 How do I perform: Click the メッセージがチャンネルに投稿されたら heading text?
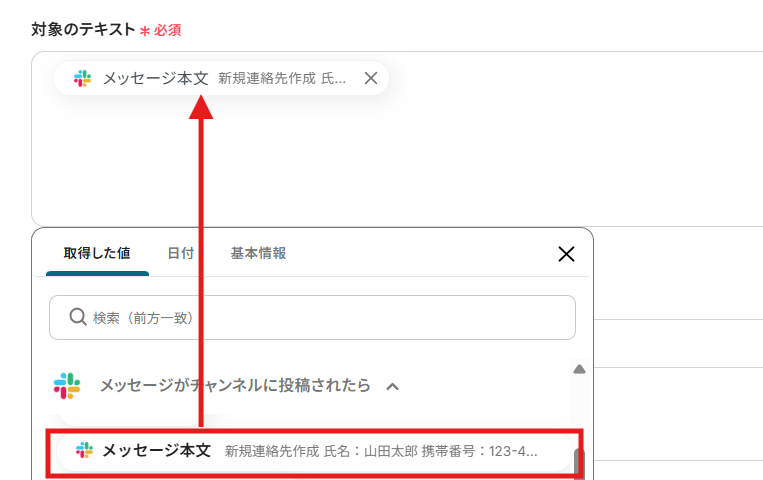(x=235, y=386)
